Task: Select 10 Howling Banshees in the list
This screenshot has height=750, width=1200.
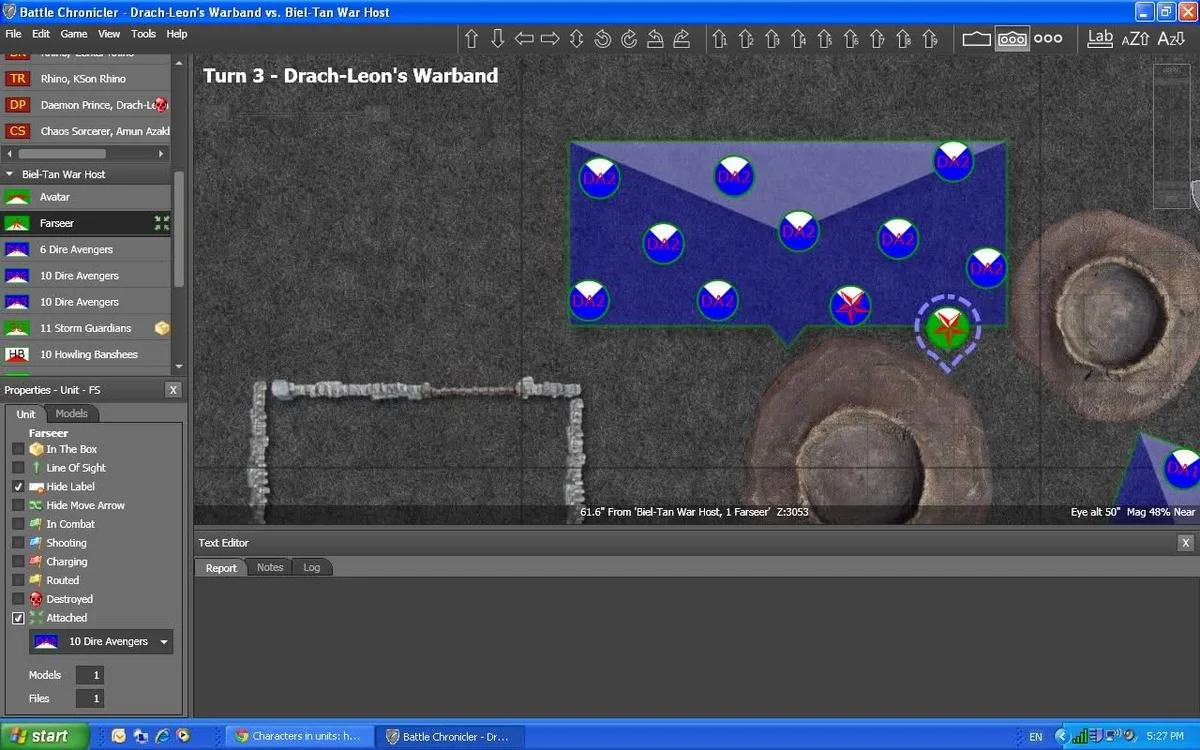Action: (87, 354)
